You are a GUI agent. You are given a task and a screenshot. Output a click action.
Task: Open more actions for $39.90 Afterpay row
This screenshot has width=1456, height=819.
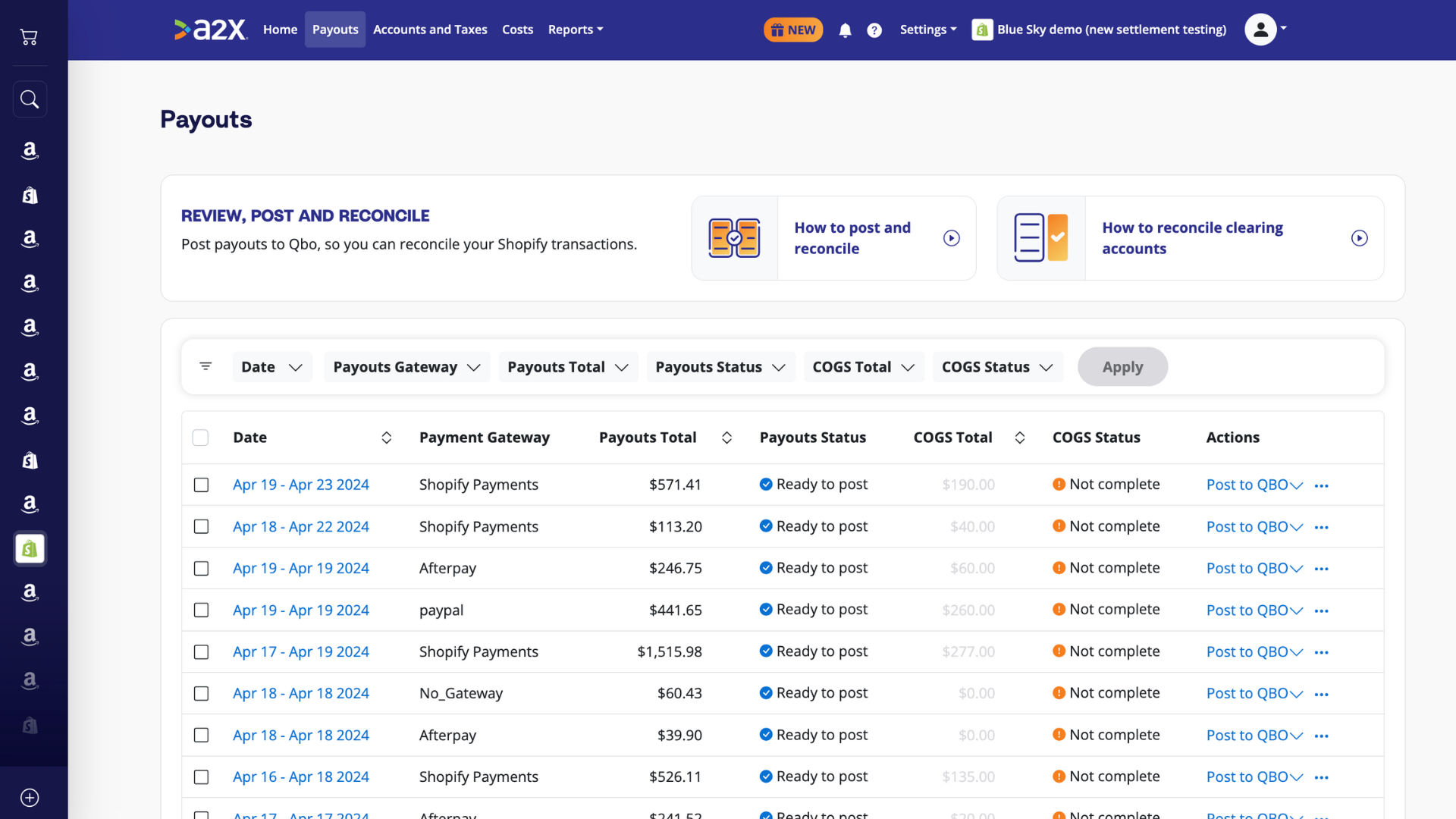point(1321,736)
